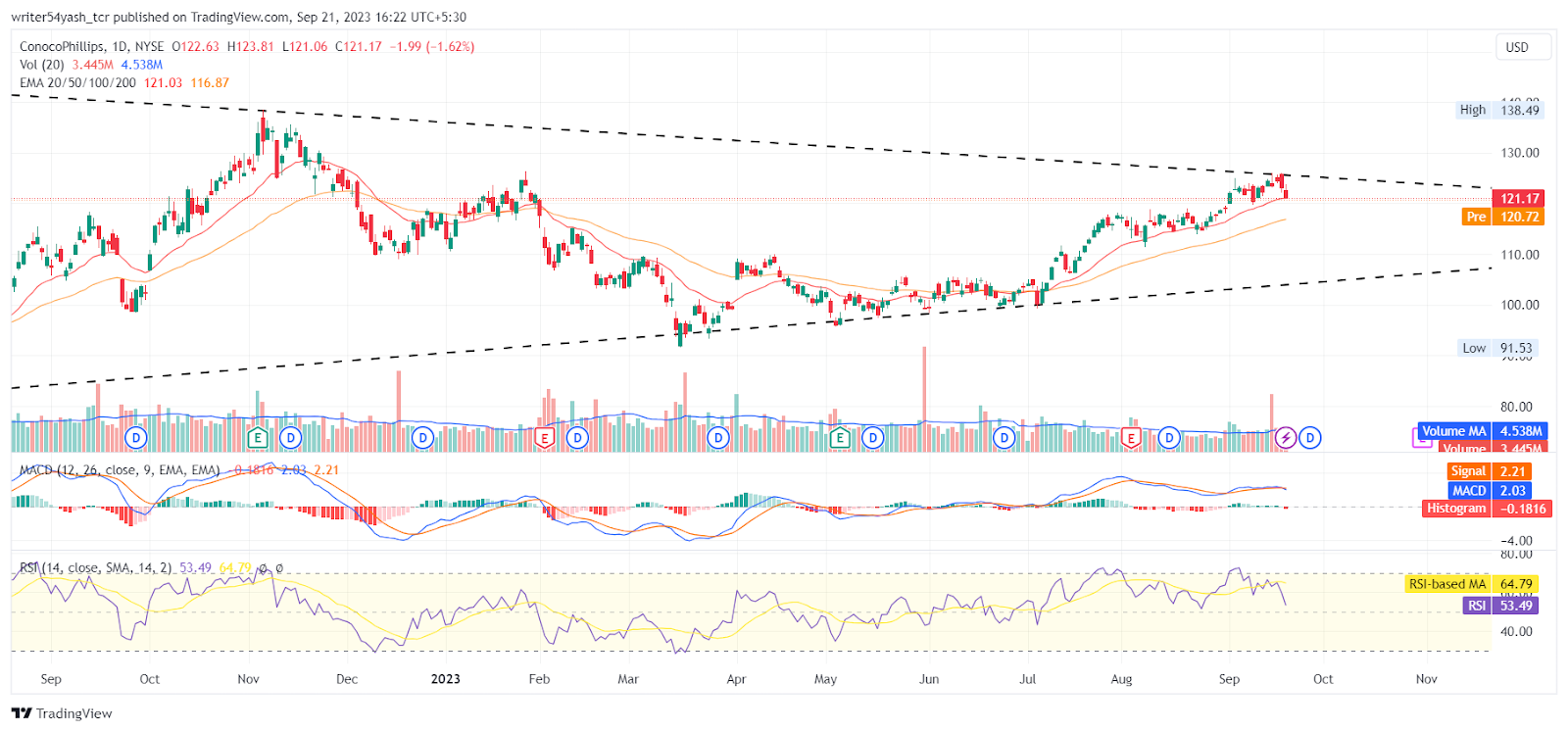Open the red earnings E marker near Feb 2023
This screenshot has width=1568, height=732.
coord(545,437)
